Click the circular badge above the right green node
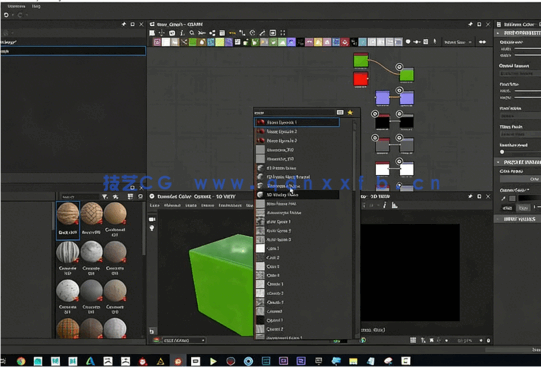The width and height of the screenshot is (541, 367). (399, 67)
